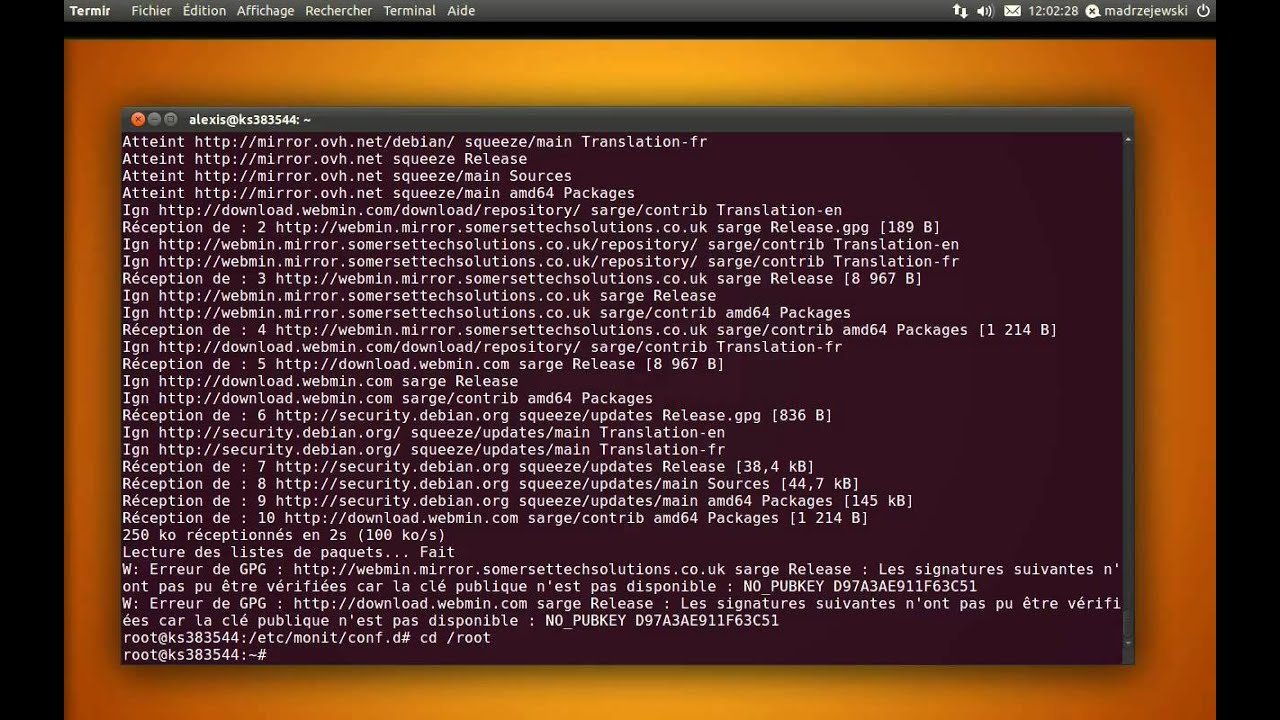Close the alexis@ks383544 terminal window

click(138, 119)
